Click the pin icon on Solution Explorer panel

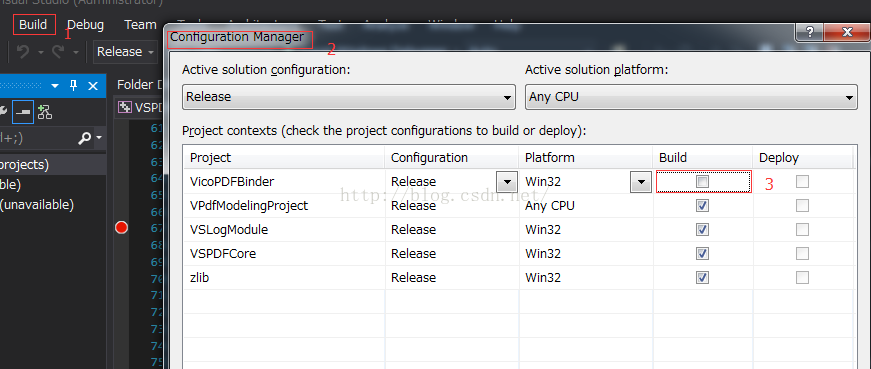pos(73,86)
